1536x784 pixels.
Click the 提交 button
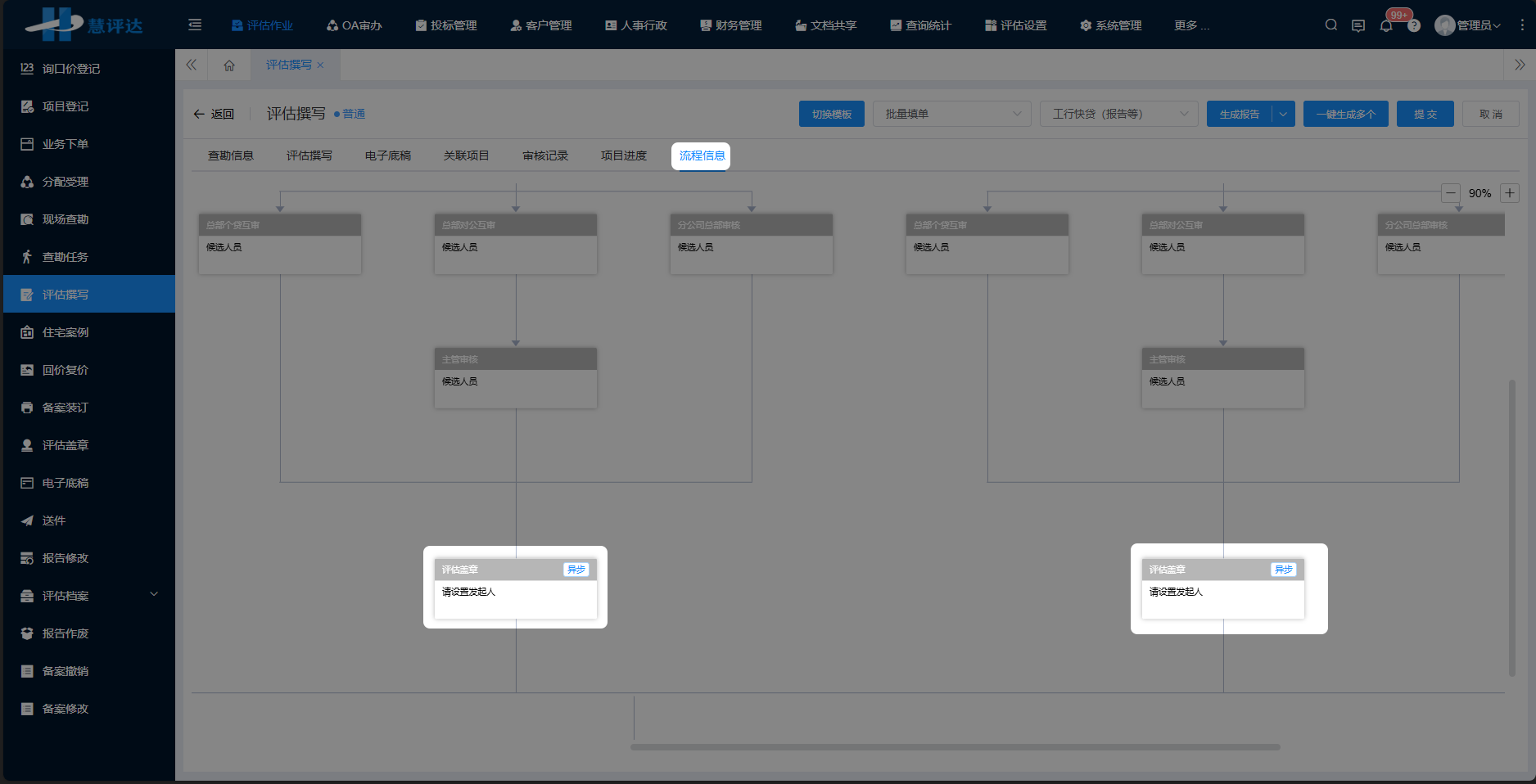(1425, 115)
